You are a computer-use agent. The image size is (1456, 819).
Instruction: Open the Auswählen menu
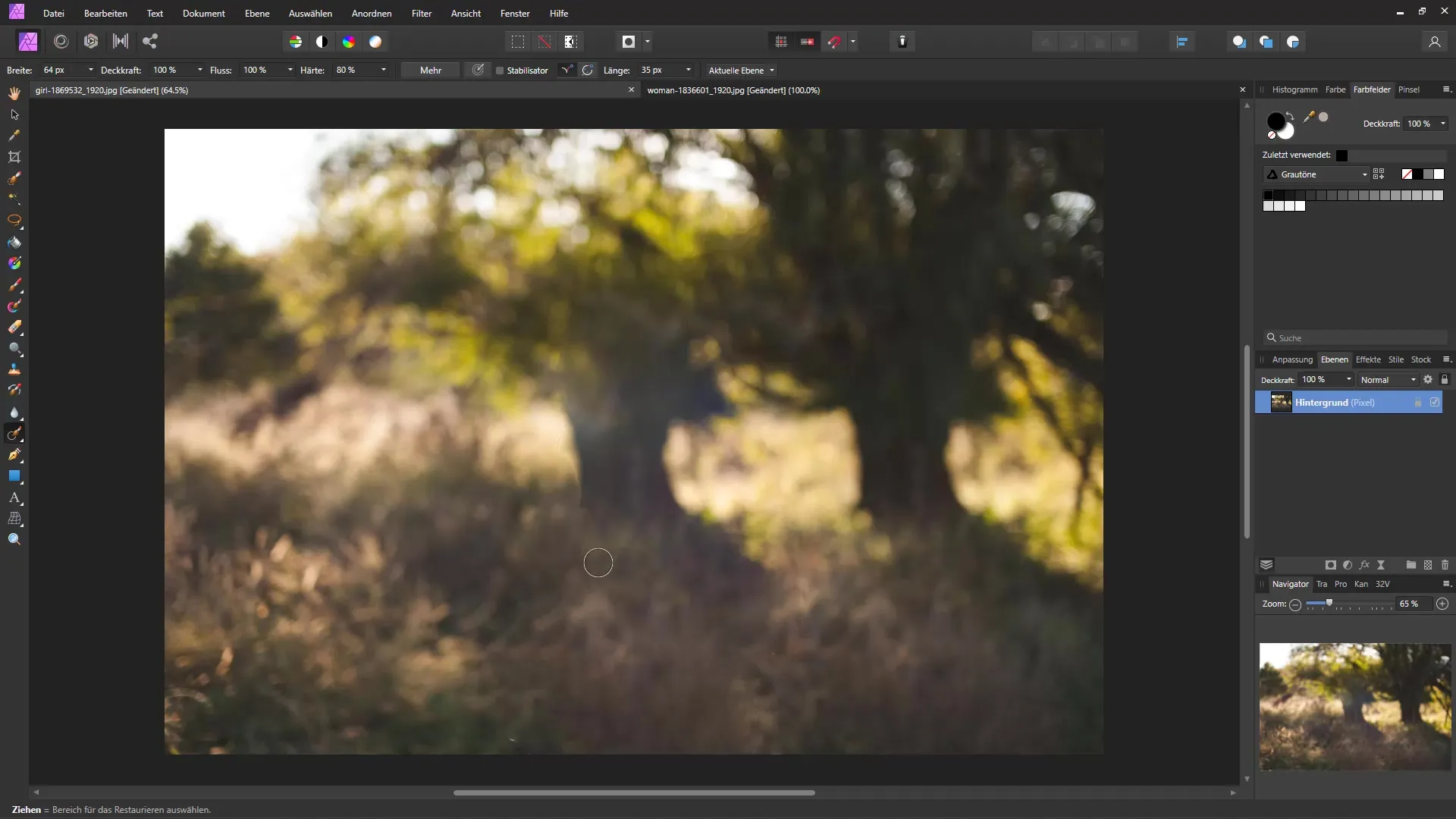pyautogui.click(x=310, y=14)
